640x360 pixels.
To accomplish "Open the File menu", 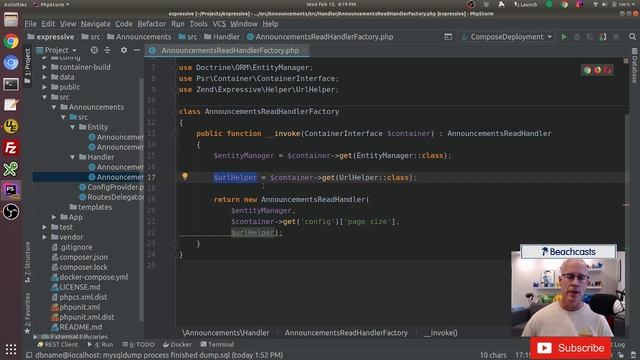I will click(30, 24).
